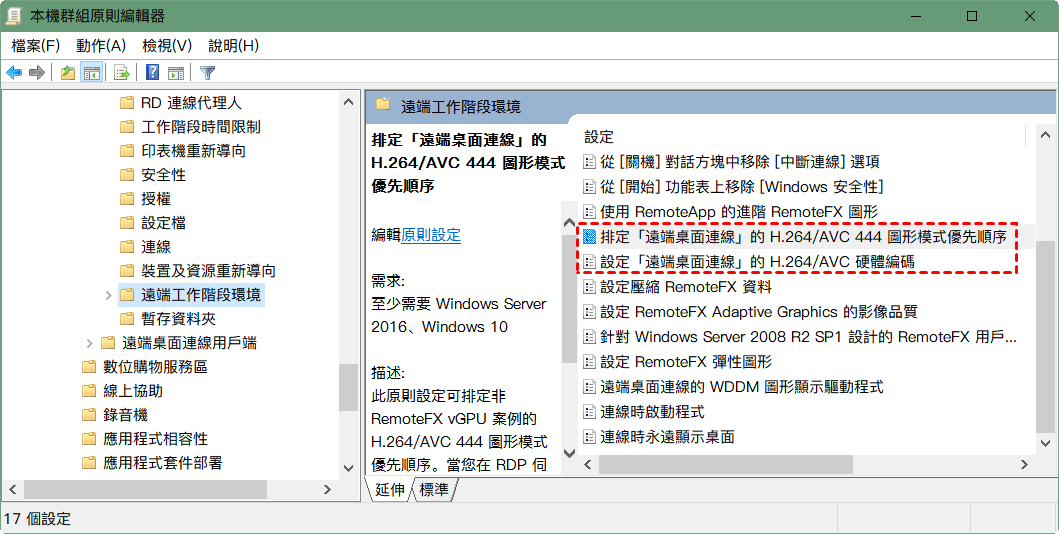Open Help via the blue question mark icon
1059x534 pixels.
152,72
